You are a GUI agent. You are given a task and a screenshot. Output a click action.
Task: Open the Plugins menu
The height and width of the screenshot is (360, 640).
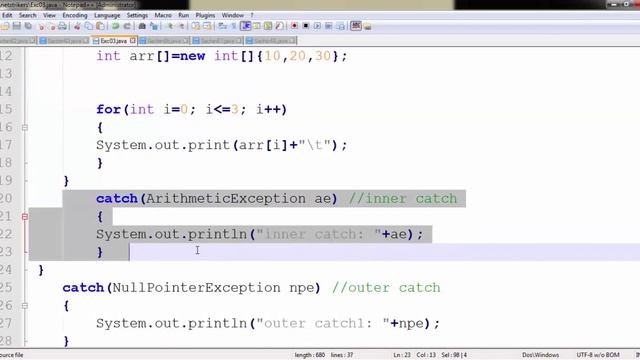pyautogui.click(x=205, y=15)
